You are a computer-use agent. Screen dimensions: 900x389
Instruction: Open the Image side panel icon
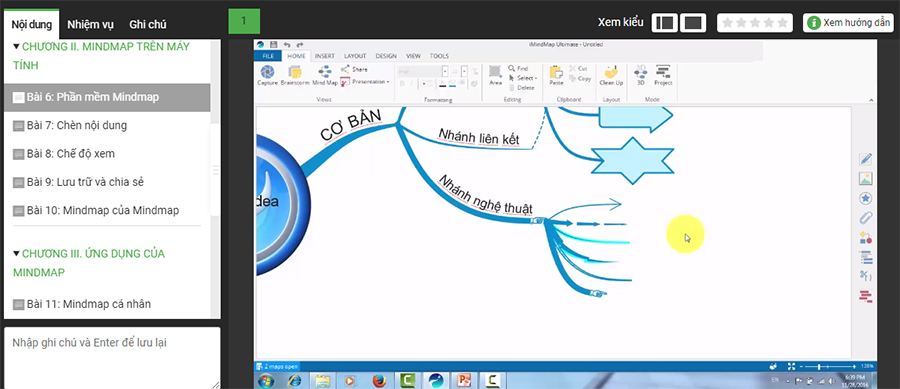point(866,178)
